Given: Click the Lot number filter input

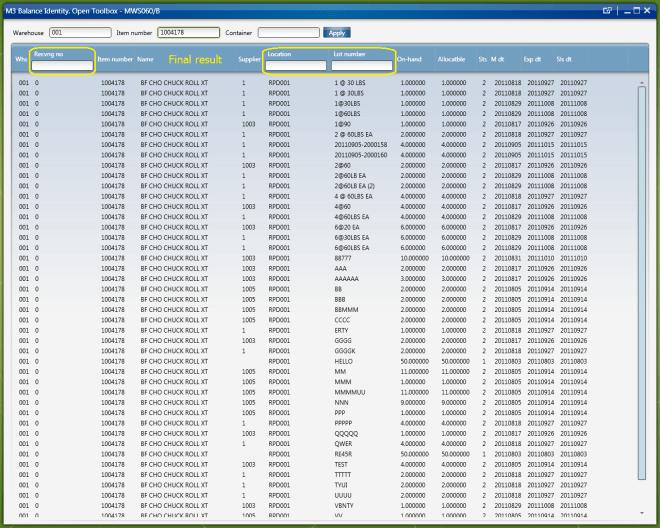Looking at the screenshot, I should point(362,66).
